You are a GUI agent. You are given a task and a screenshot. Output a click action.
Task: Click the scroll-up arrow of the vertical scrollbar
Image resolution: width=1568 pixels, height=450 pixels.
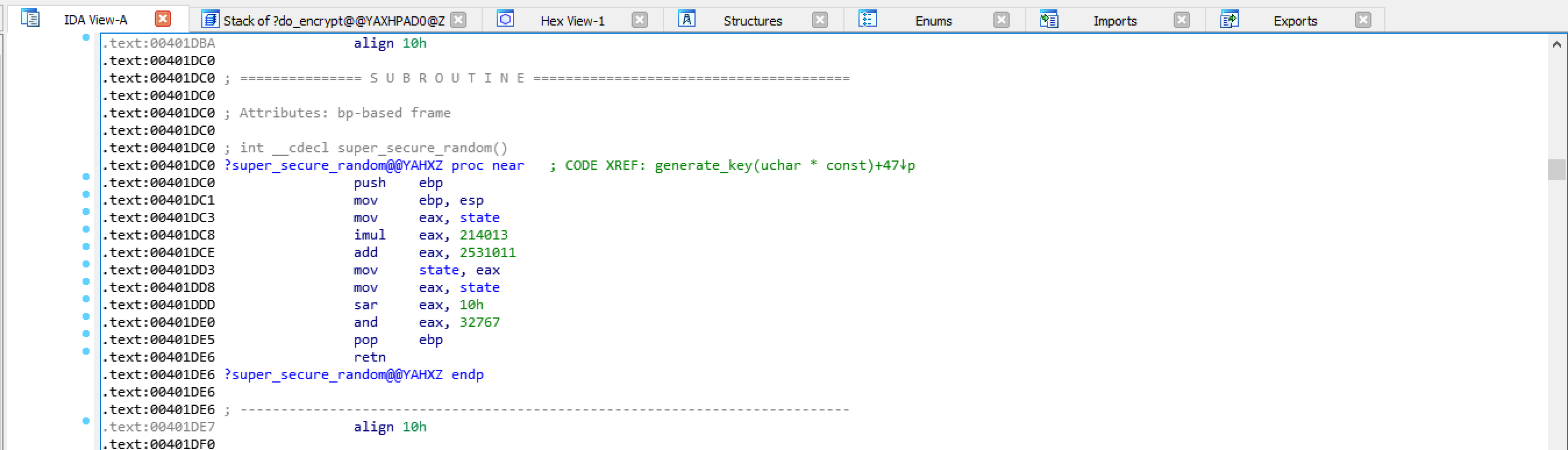[1557, 44]
